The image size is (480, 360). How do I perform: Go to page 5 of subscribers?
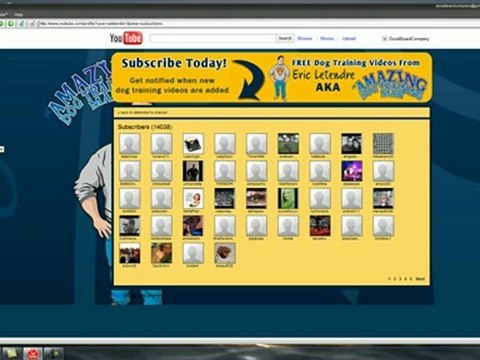coord(411,279)
